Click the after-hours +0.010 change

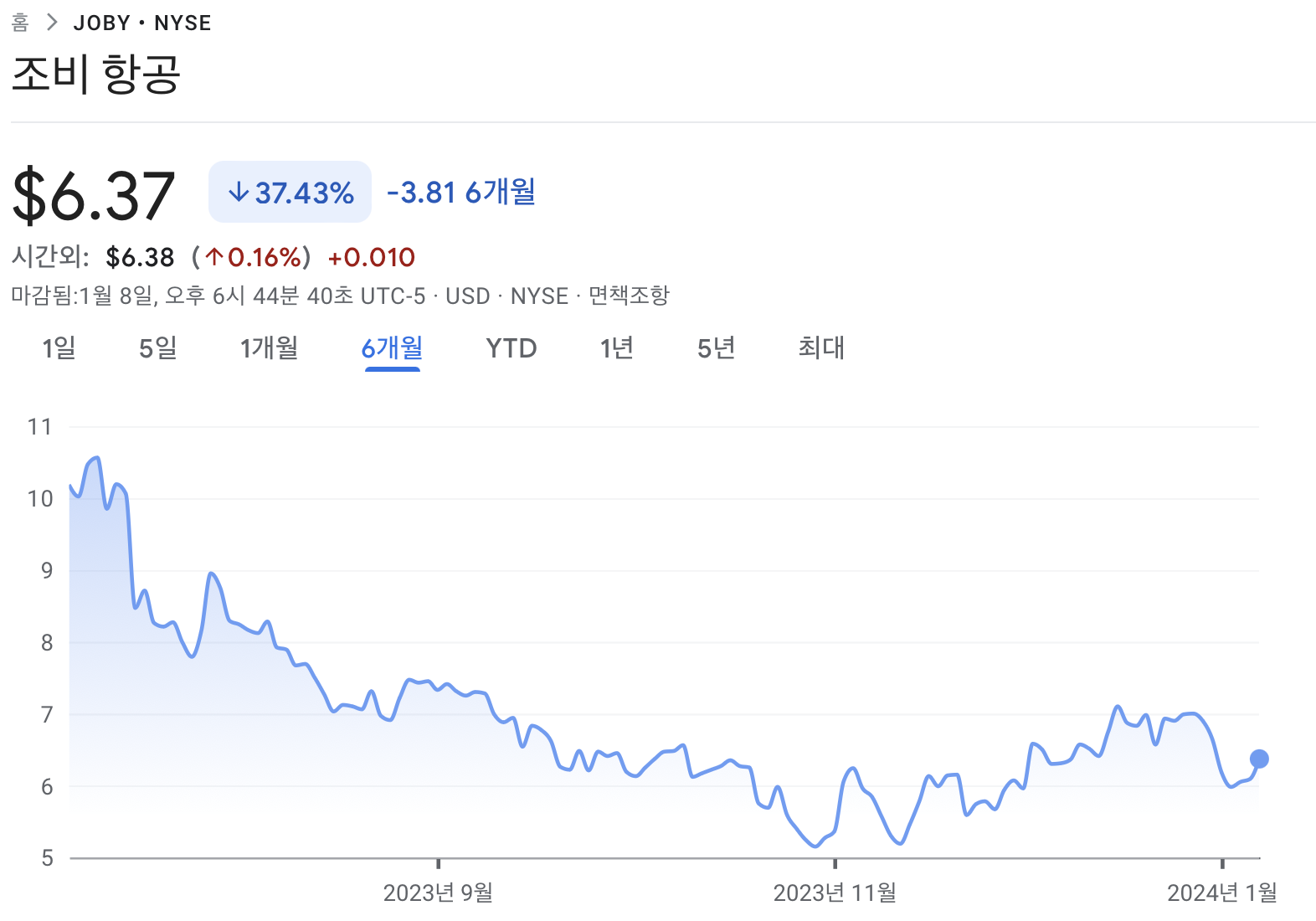pos(372,257)
